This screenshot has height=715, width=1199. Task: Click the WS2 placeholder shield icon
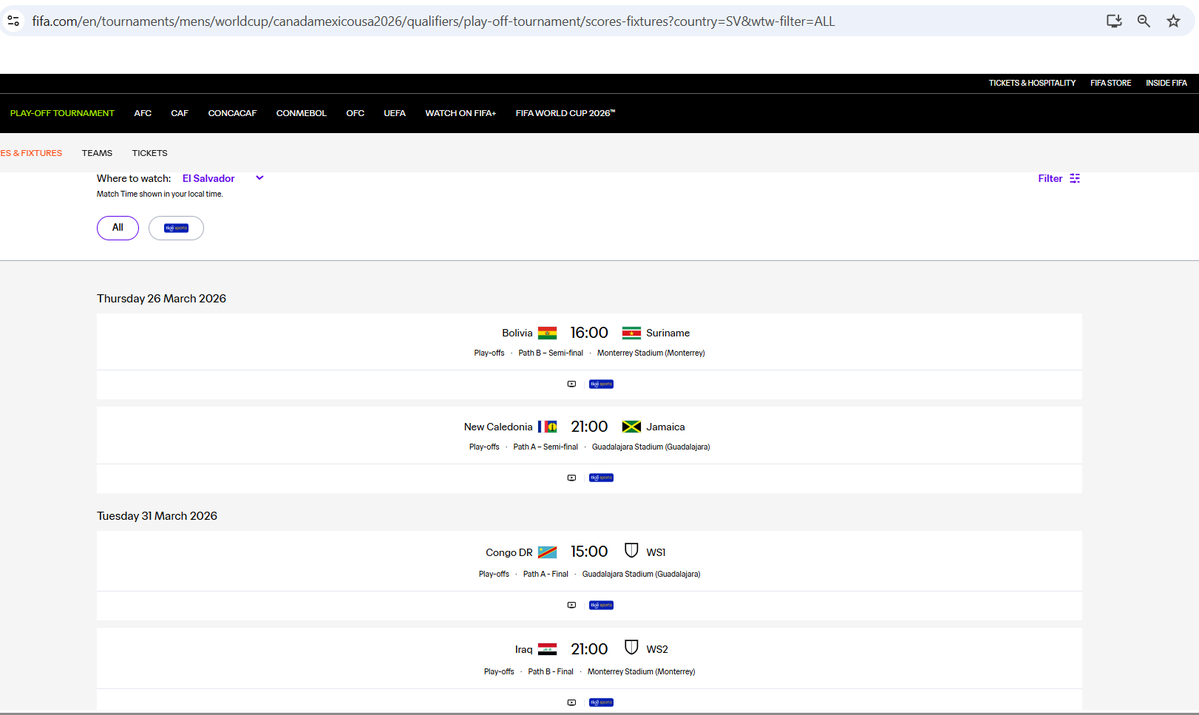click(x=631, y=648)
